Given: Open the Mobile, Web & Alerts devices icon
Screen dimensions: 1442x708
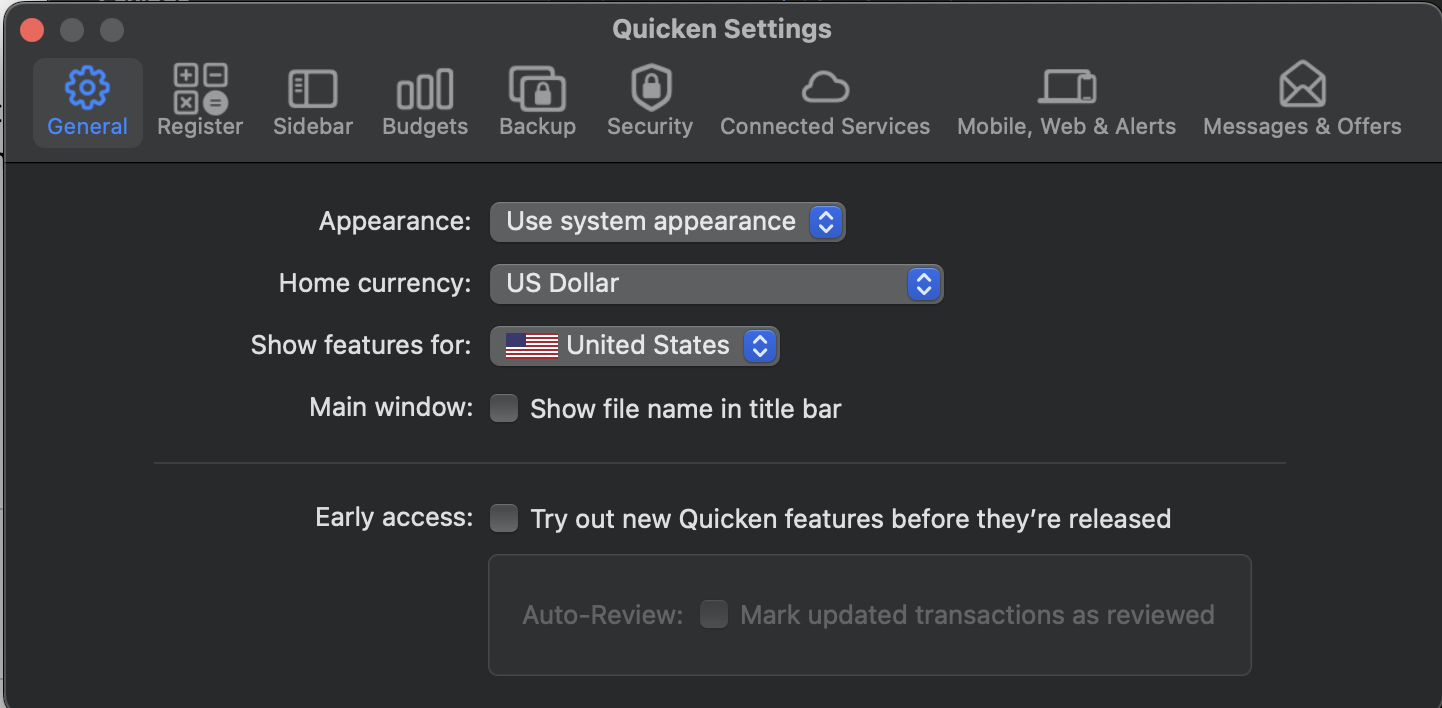Looking at the screenshot, I should tap(1067, 87).
